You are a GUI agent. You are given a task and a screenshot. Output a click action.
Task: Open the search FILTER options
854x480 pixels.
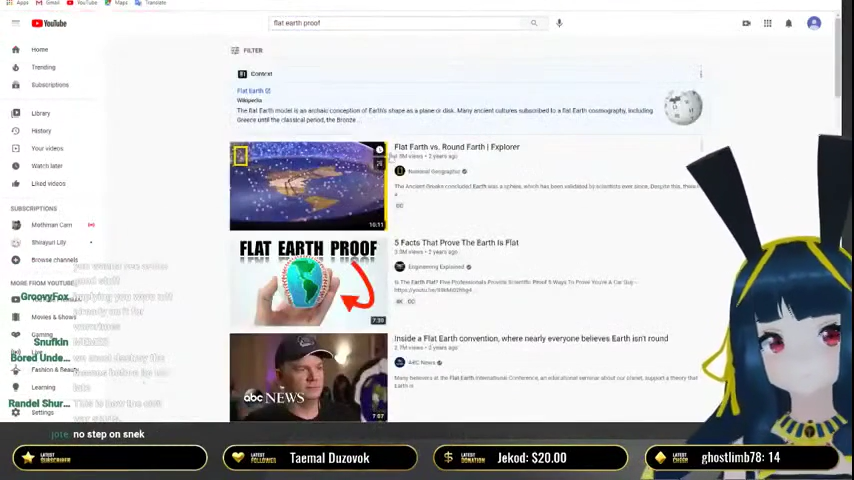(247, 50)
